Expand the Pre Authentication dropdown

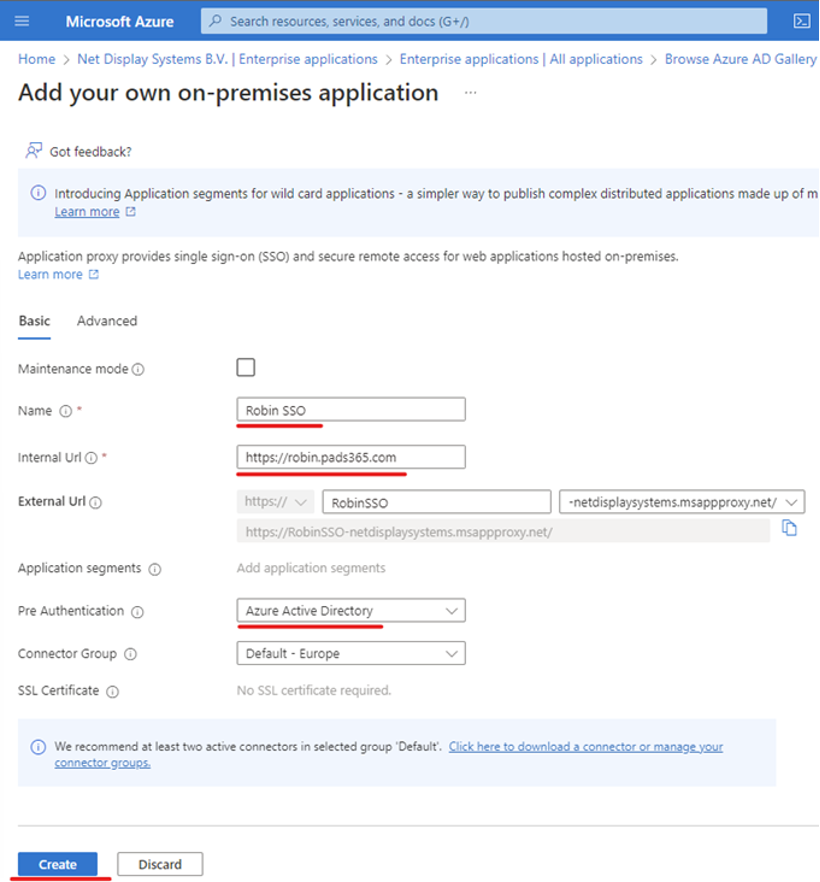351,611
